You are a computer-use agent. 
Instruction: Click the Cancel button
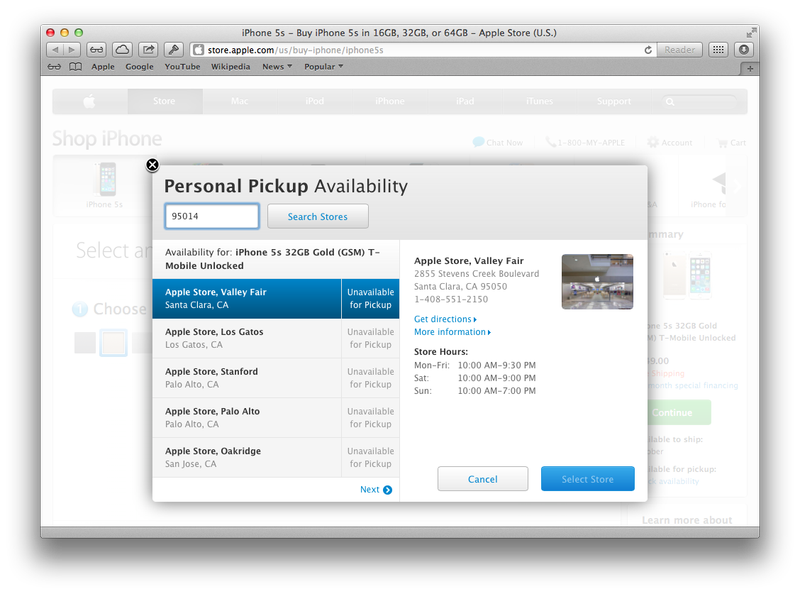pyautogui.click(x=483, y=479)
